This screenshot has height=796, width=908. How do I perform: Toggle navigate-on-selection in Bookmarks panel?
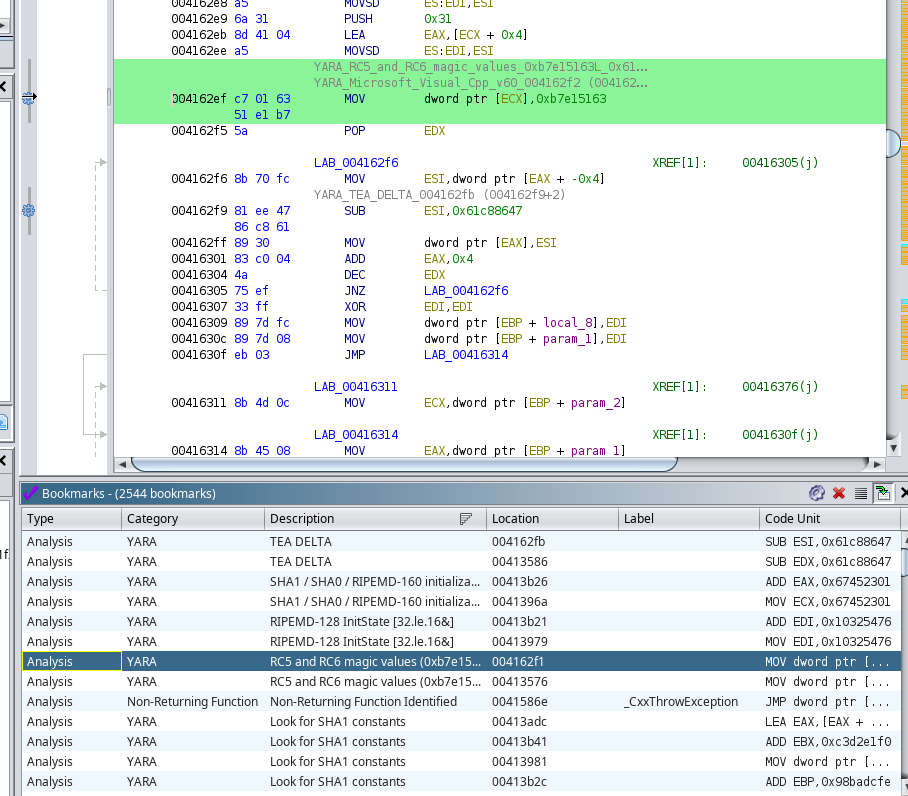[x=883, y=493]
